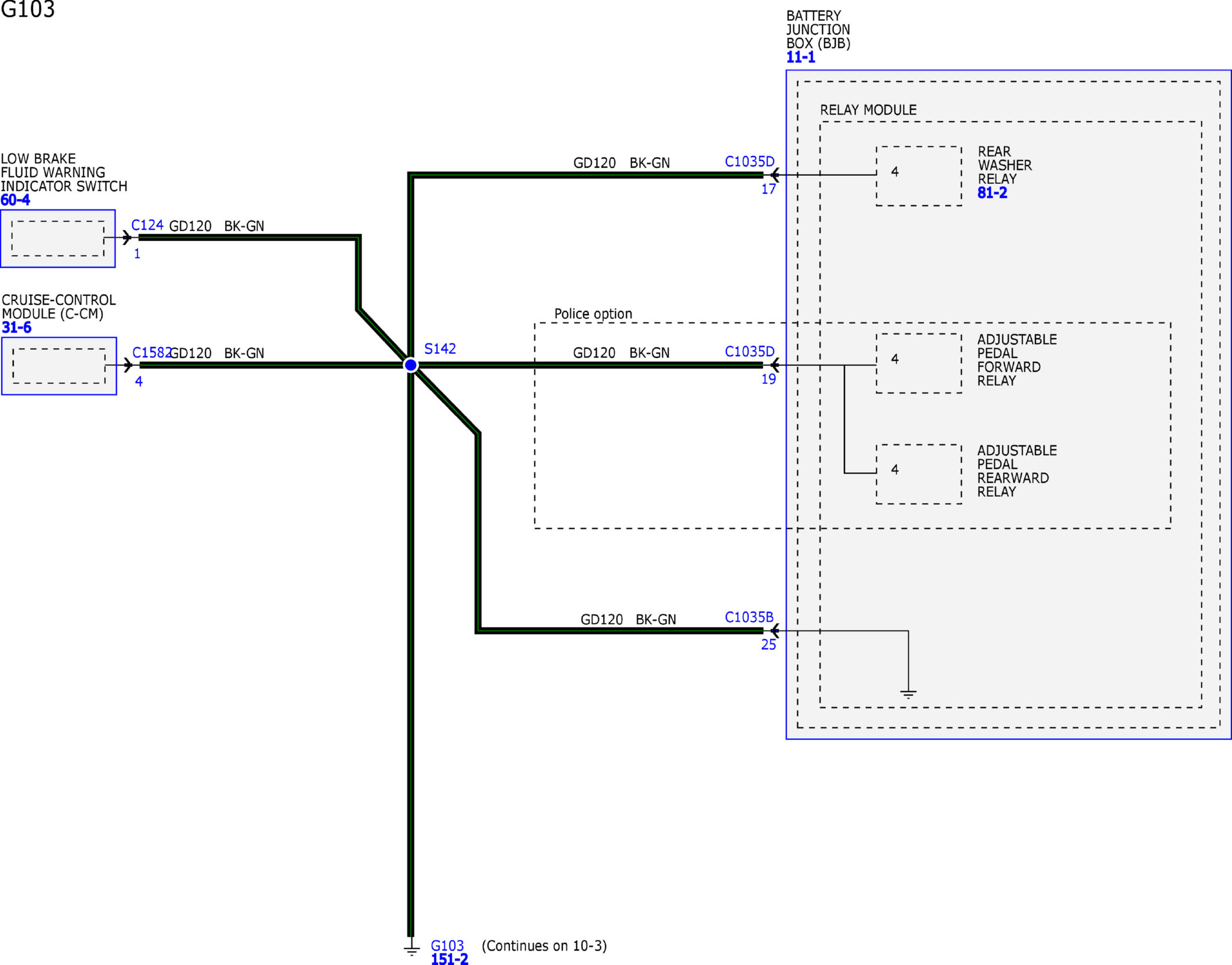Open the 151-2 ground reference link
The image size is (1232, 965).
pyautogui.click(x=449, y=959)
